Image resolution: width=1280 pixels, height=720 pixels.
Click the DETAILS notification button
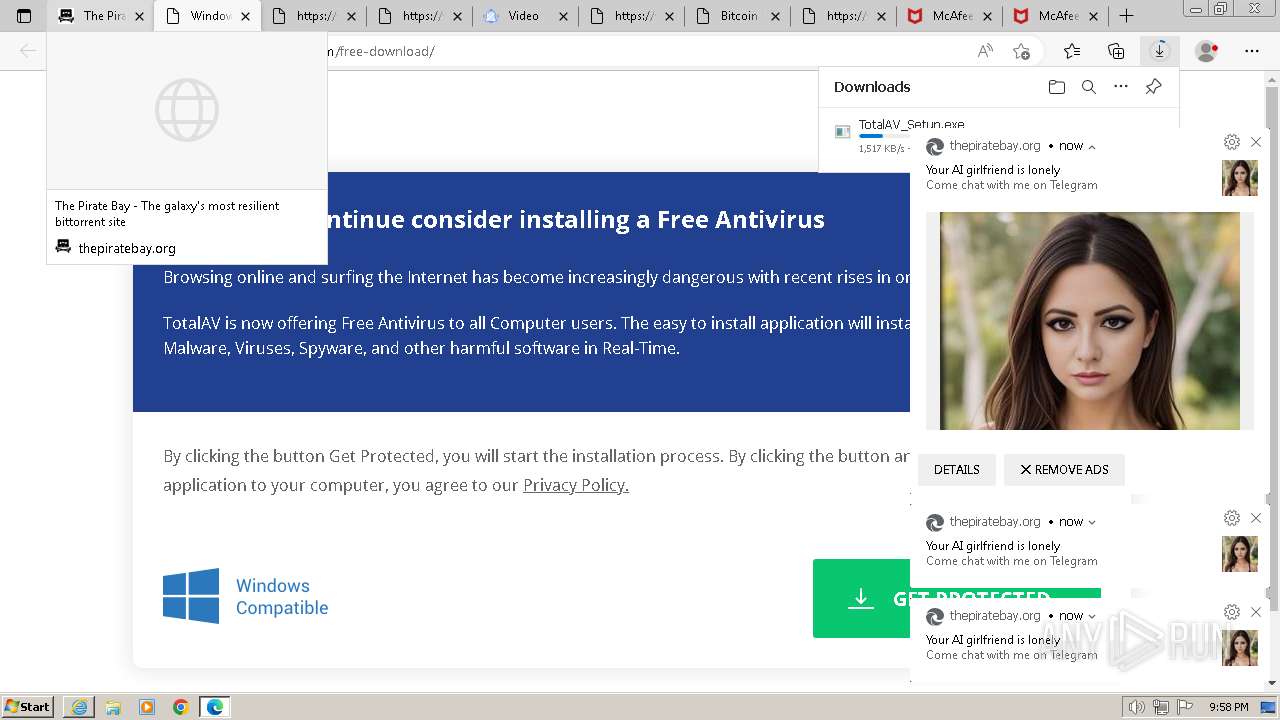957,470
